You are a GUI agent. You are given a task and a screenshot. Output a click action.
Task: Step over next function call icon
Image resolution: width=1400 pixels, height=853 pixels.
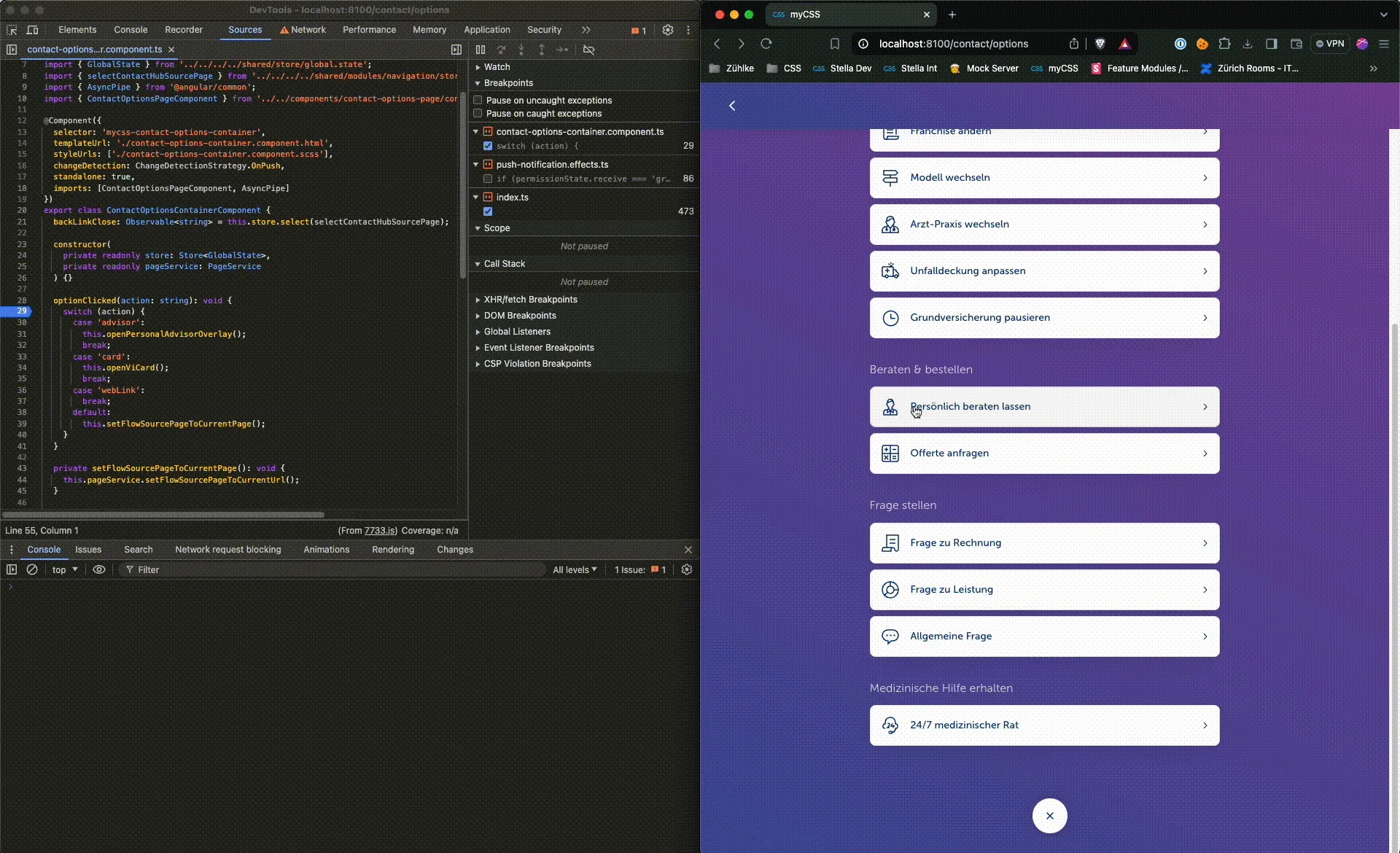[501, 50]
